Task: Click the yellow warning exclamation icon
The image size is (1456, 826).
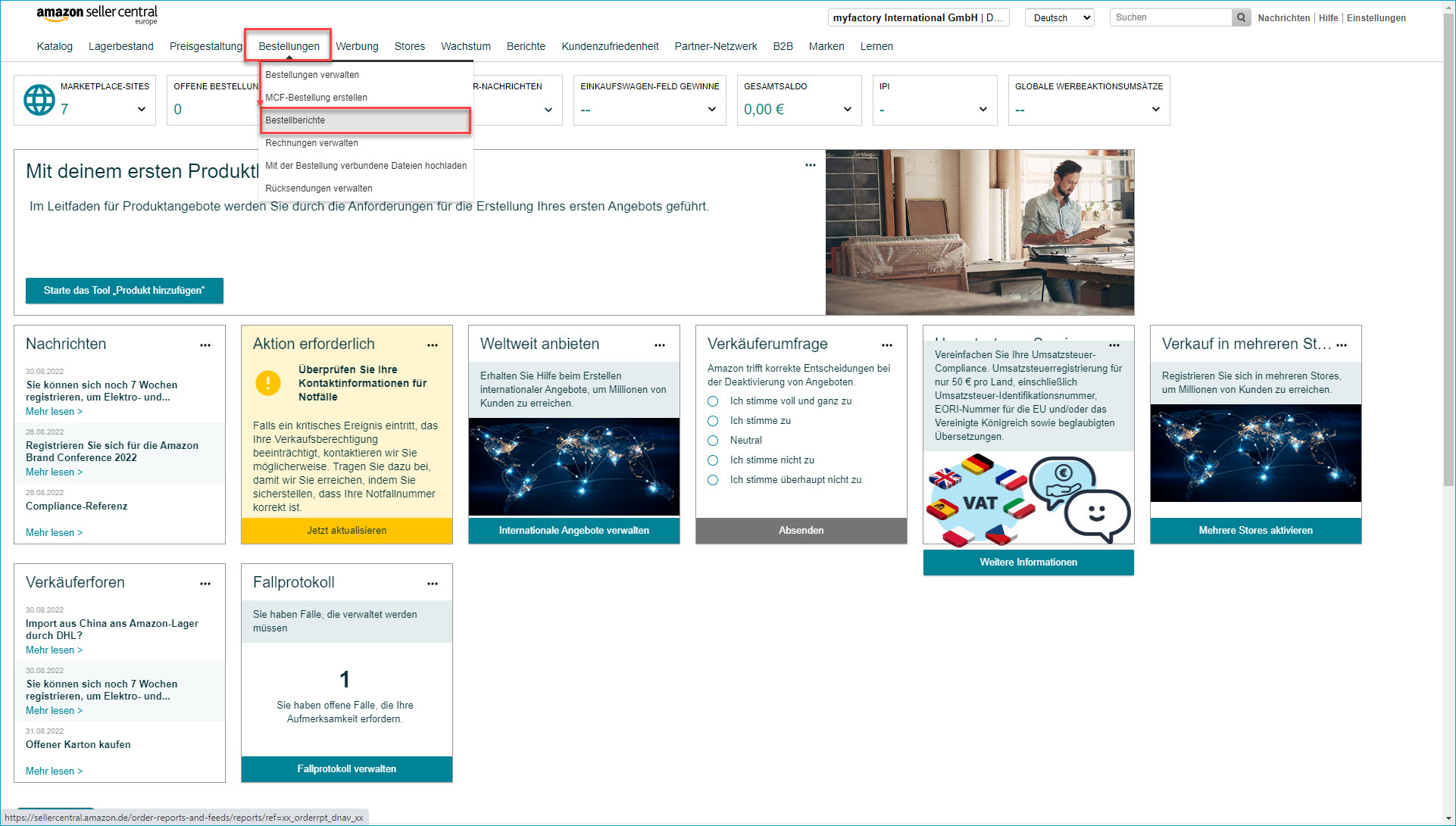Action: (x=268, y=383)
